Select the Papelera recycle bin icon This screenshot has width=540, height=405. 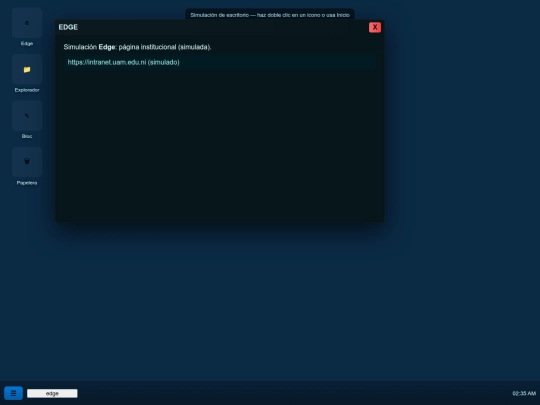pos(27,162)
